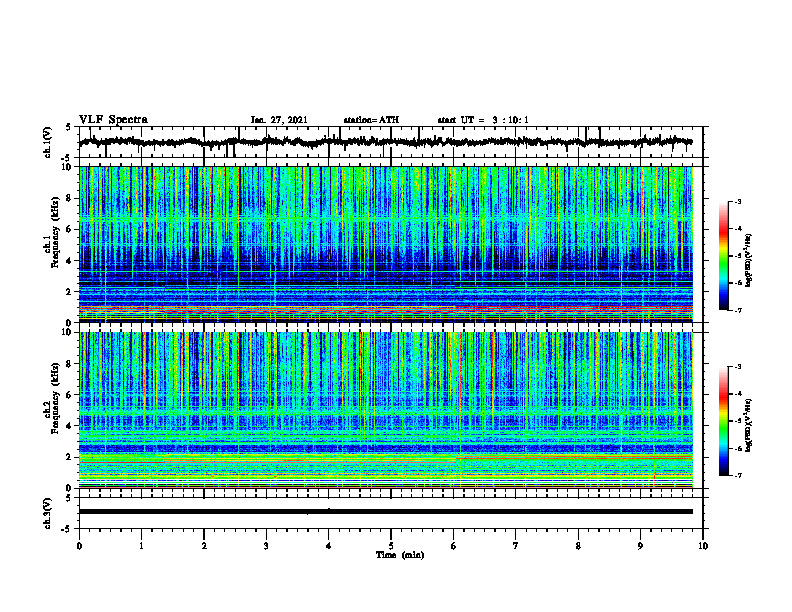Click time axis tick label '8'
The height and width of the screenshot is (612, 792).
(x=578, y=546)
